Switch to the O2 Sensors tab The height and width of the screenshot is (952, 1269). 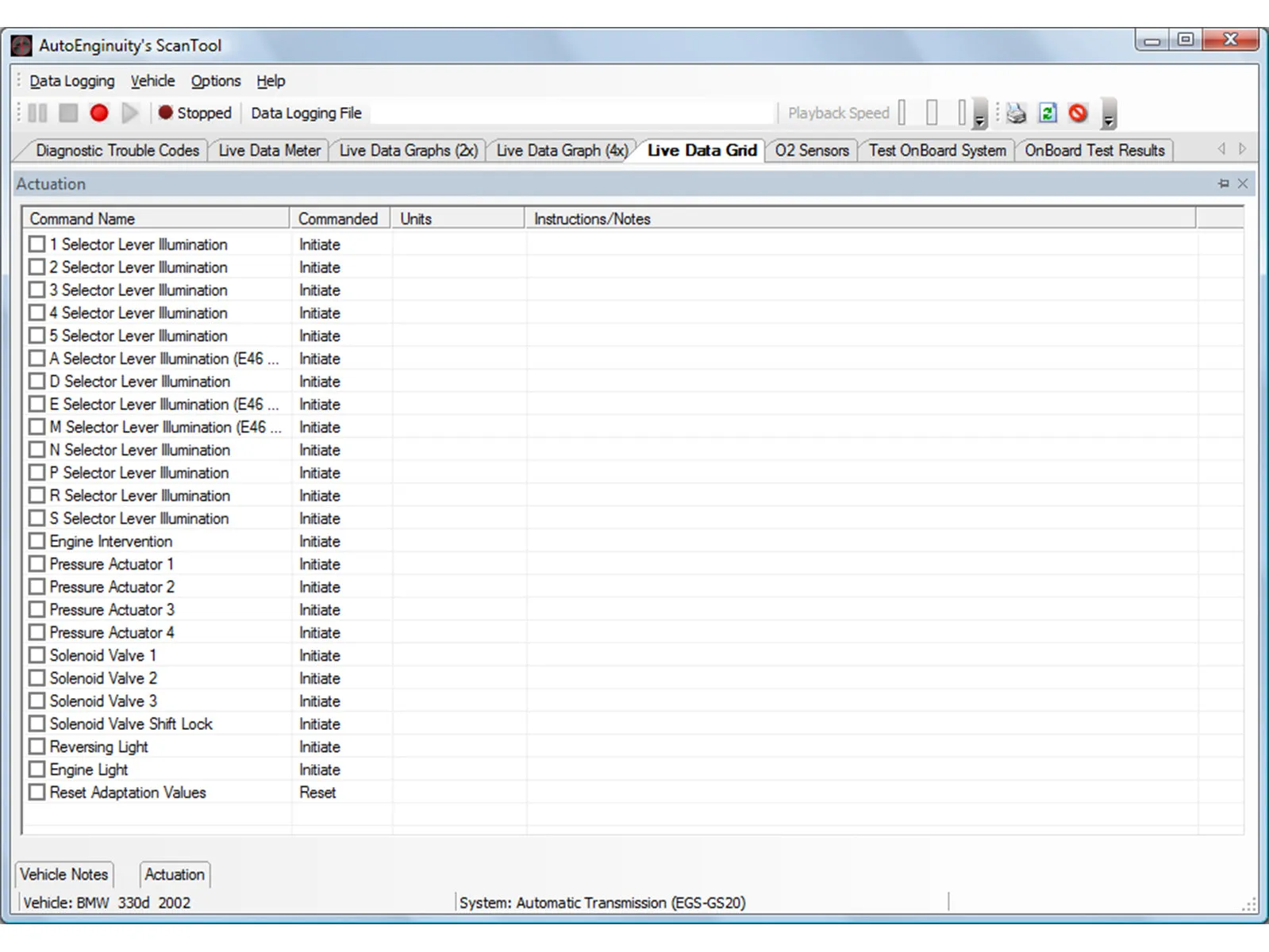[811, 151]
